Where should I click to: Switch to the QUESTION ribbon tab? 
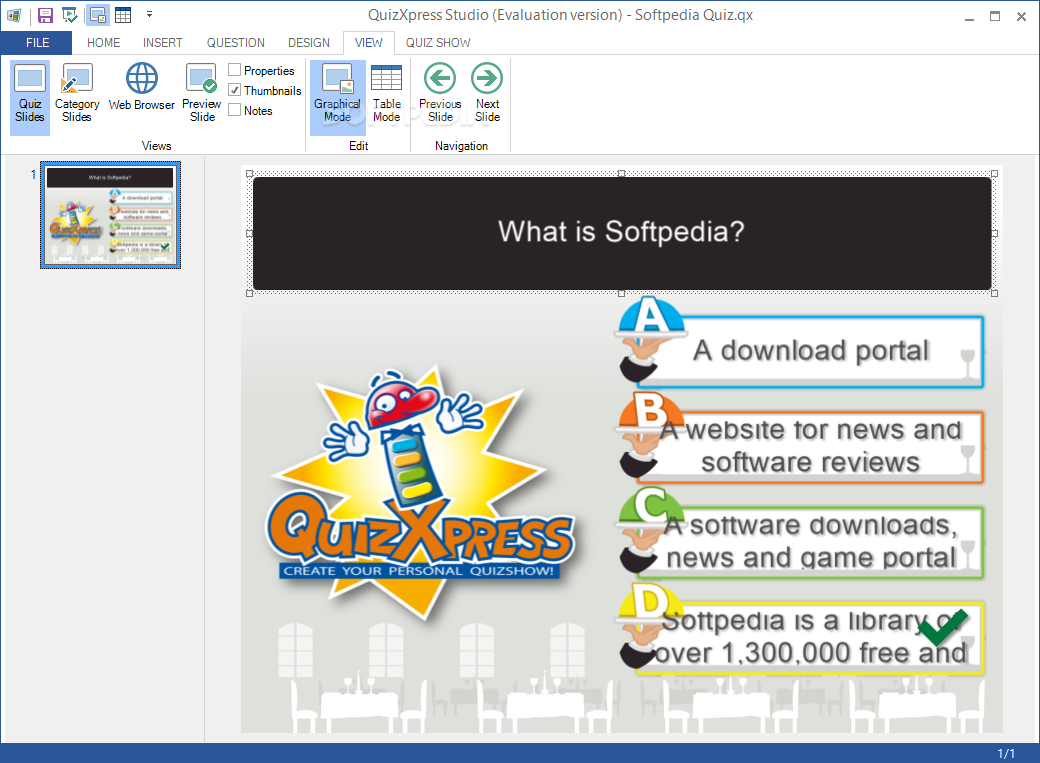tap(235, 43)
